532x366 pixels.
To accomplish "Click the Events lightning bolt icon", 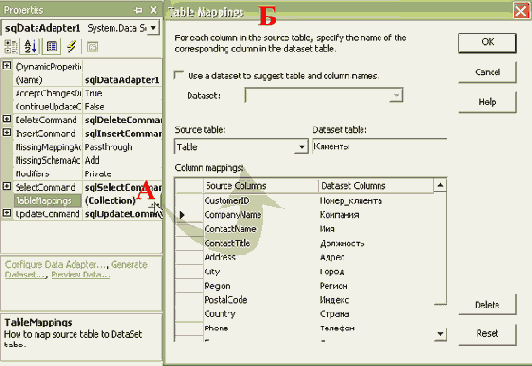I will point(71,46).
